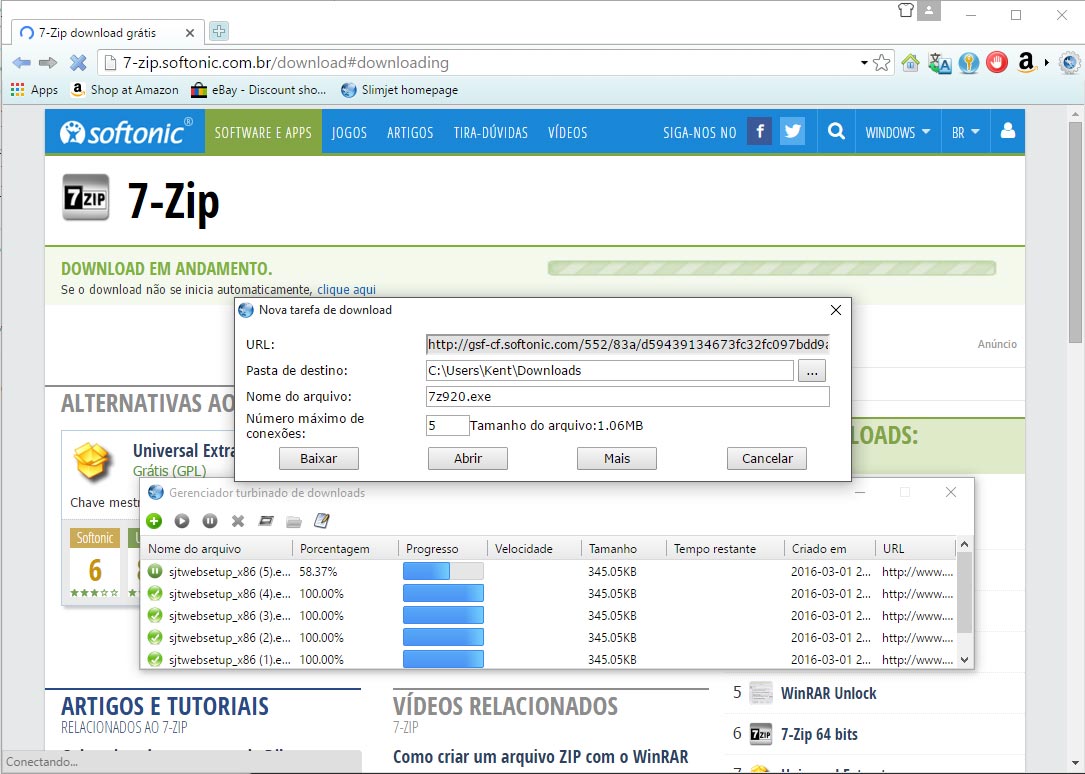Delete download with X toolbar icon
The height and width of the screenshot is (774, 1085).
(238, 521)
